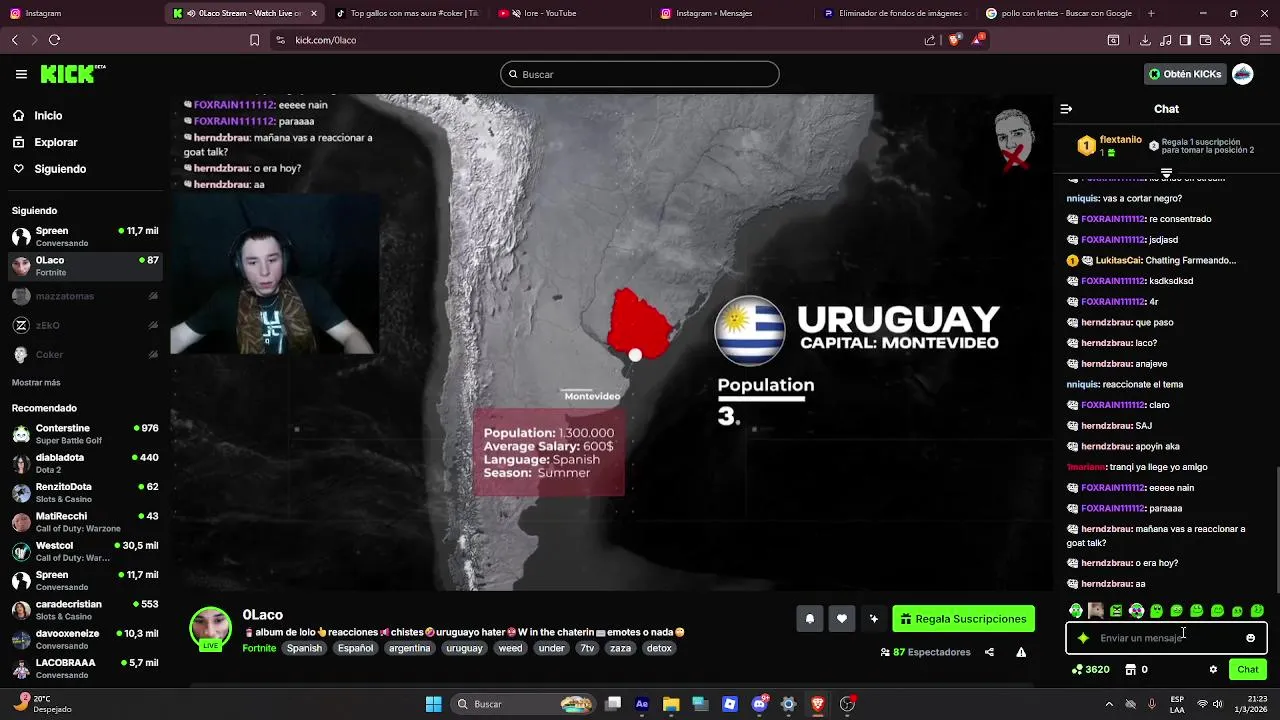1280x720 pixels.
Task: Open LACOBRAAA recommended channel
Action: pyautogui.click(x=85, y=668)
